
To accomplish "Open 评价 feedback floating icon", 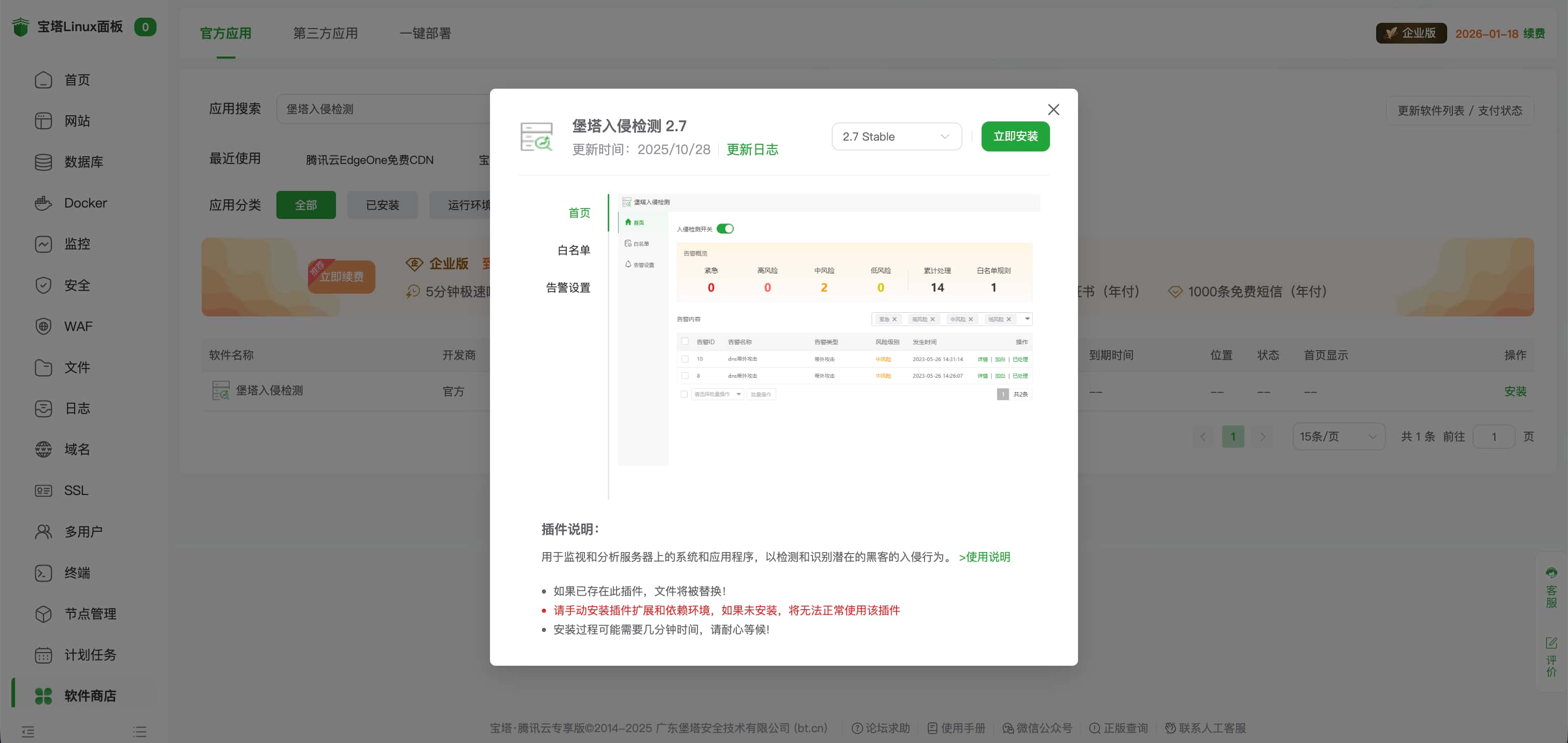I will point(1551,656).
